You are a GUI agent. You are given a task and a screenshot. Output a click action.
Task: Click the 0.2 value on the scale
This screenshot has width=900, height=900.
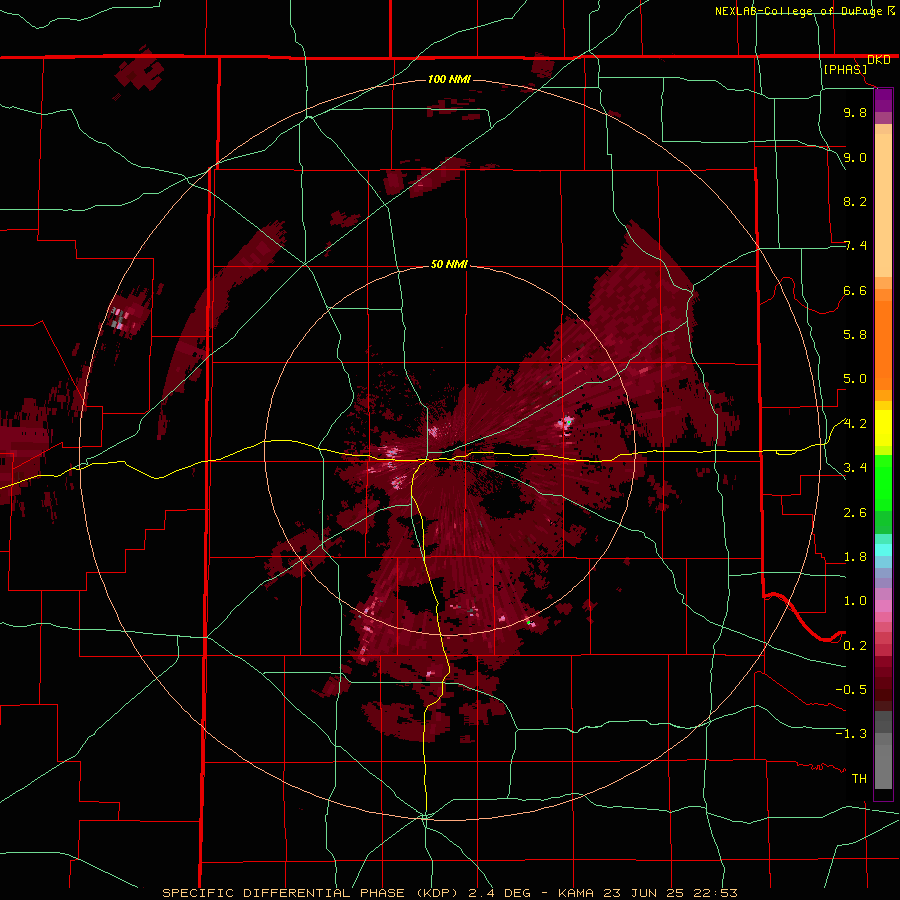(x=855, y=646)
